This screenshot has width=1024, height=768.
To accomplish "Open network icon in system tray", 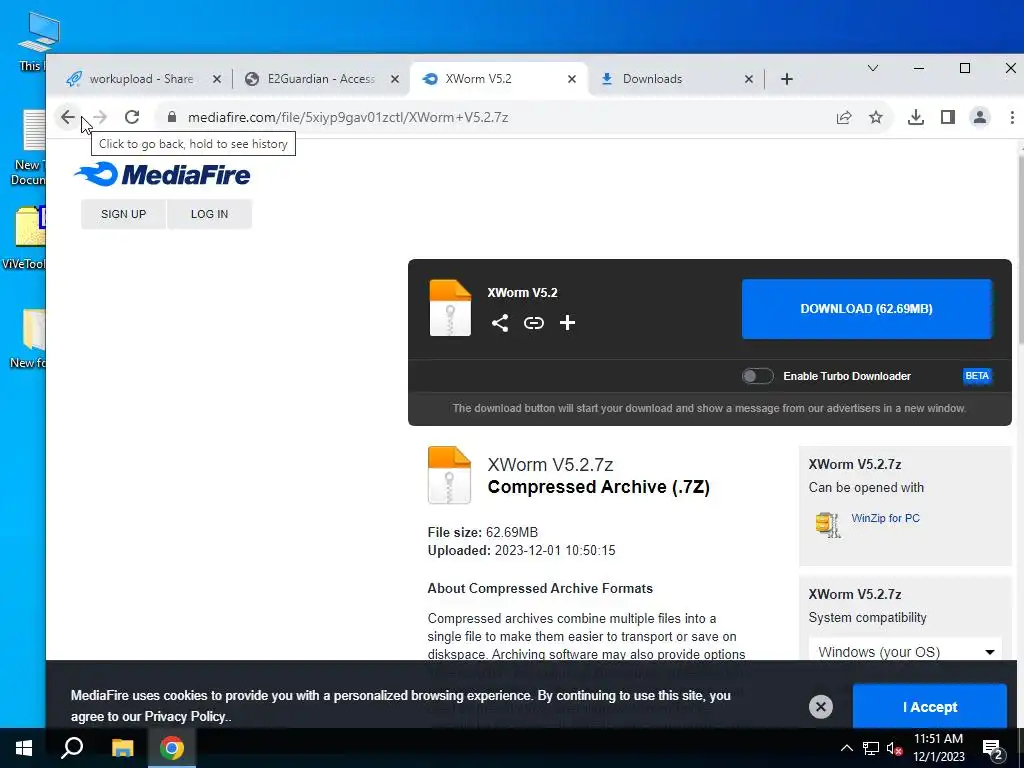I will pyautogui.click(x=871, y=748).
